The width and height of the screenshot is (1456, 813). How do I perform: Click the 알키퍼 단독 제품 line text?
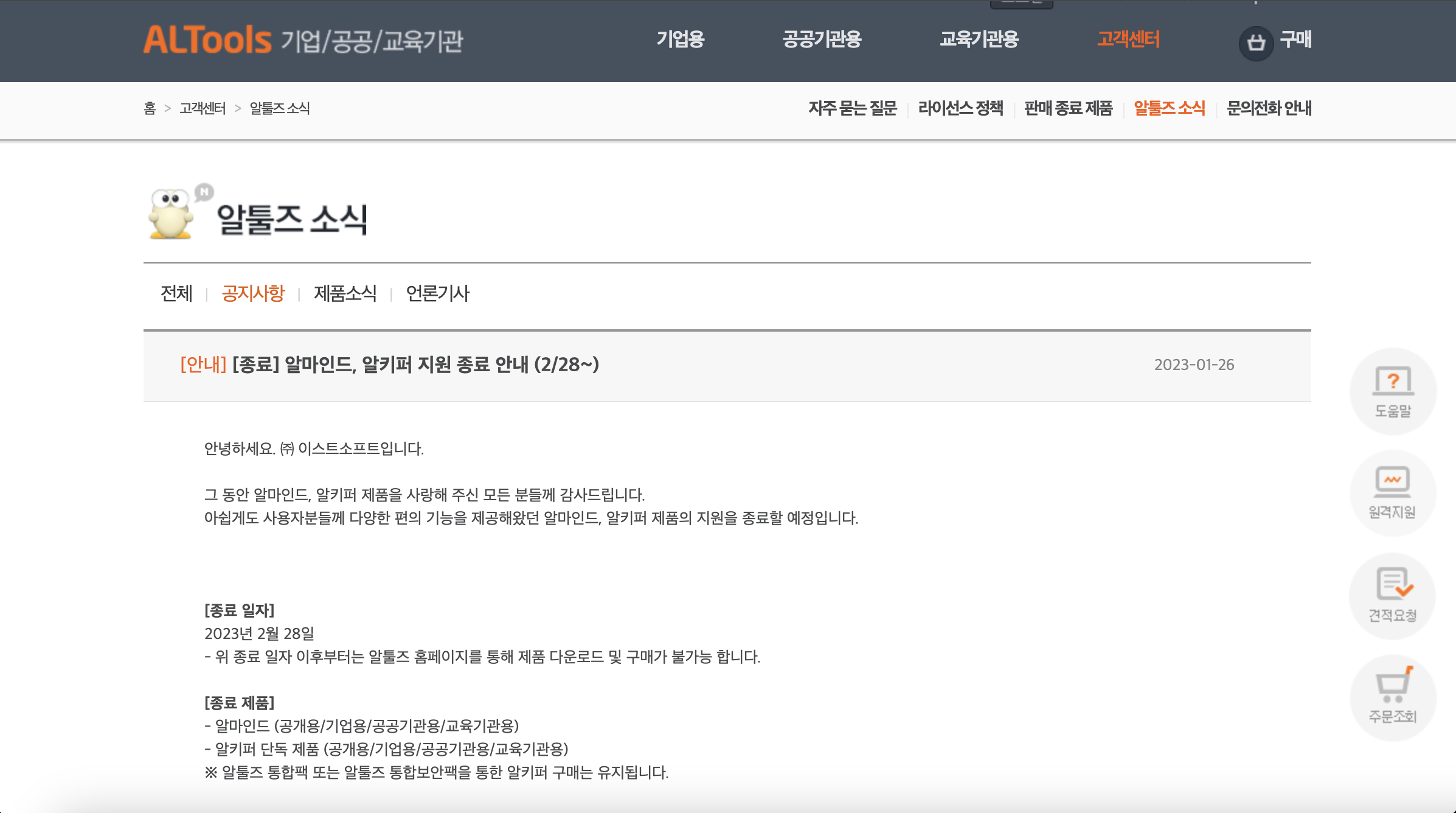(x=387, y=749)
